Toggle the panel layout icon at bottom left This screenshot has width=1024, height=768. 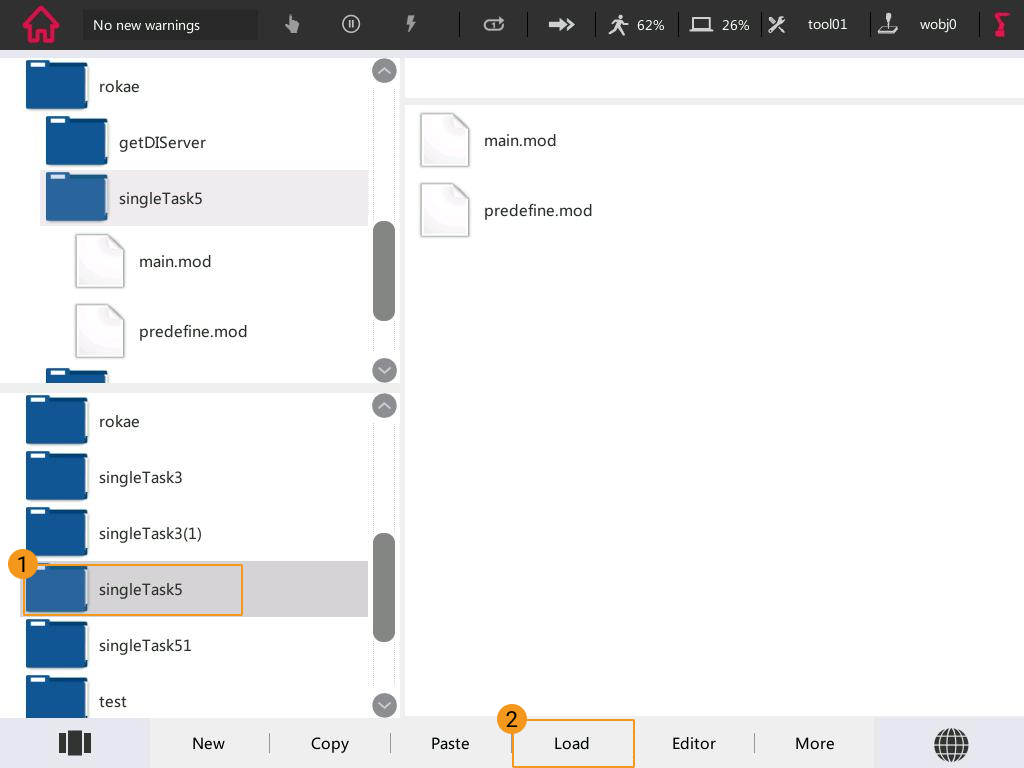pyautogui.click(x=75, y=743)
